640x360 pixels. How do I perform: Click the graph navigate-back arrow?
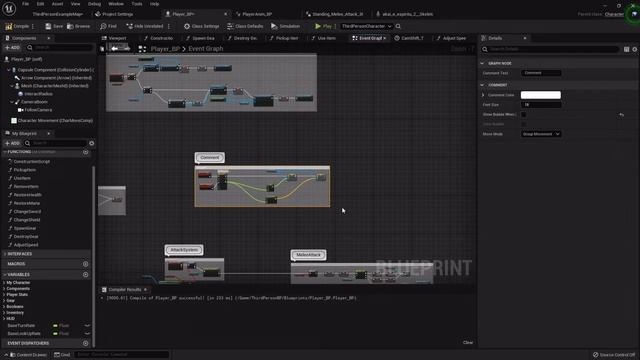coord(115,49)
